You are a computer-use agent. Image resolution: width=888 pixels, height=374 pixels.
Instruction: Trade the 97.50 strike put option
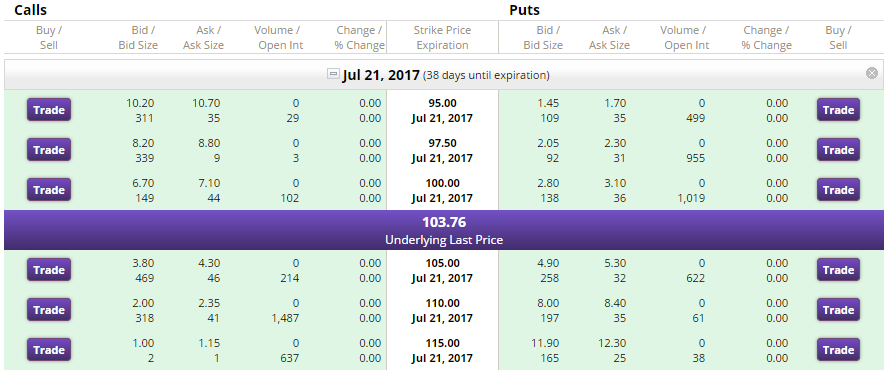tap(838, 150)
